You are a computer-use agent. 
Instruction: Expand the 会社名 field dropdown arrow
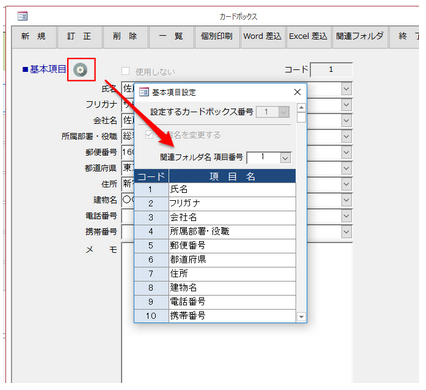[347, 121]
